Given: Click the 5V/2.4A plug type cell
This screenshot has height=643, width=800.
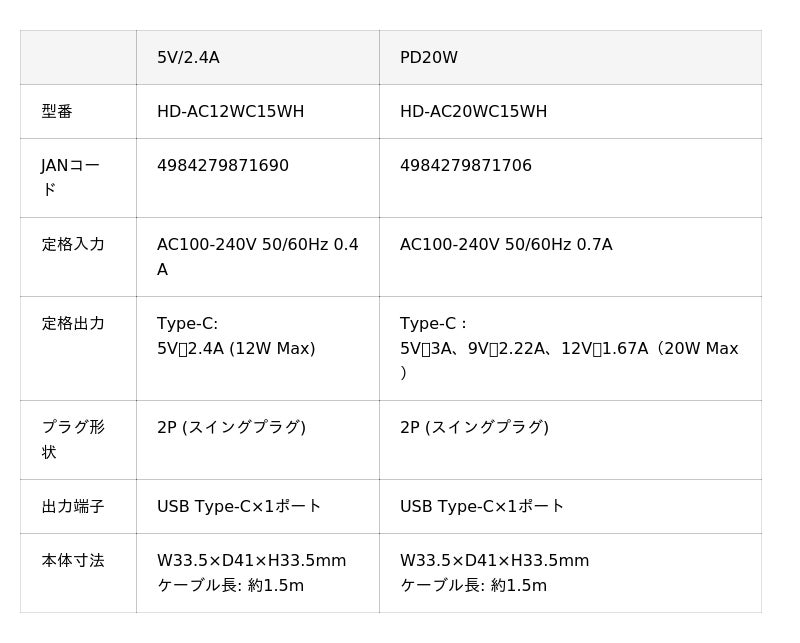Looking at the screenshot, I should [231, 428].
